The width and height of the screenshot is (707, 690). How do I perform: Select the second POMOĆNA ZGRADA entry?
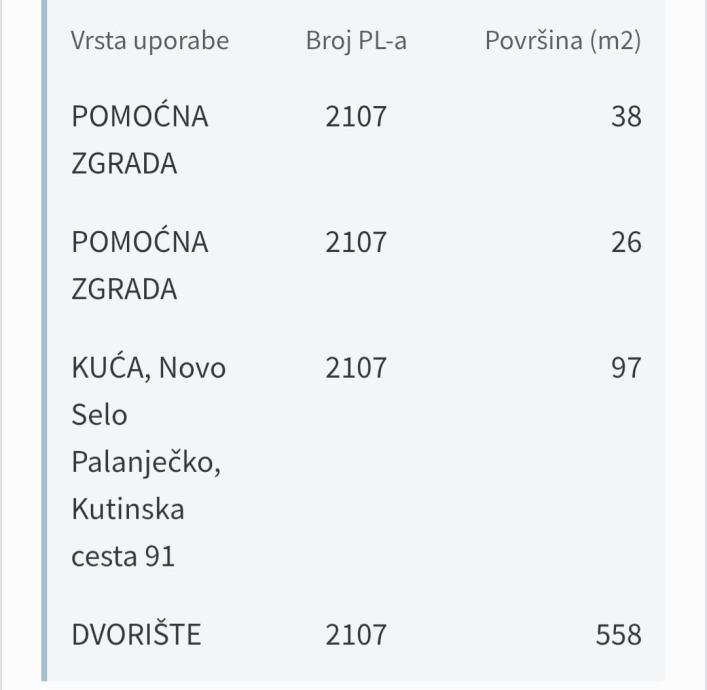click(140, 265)
